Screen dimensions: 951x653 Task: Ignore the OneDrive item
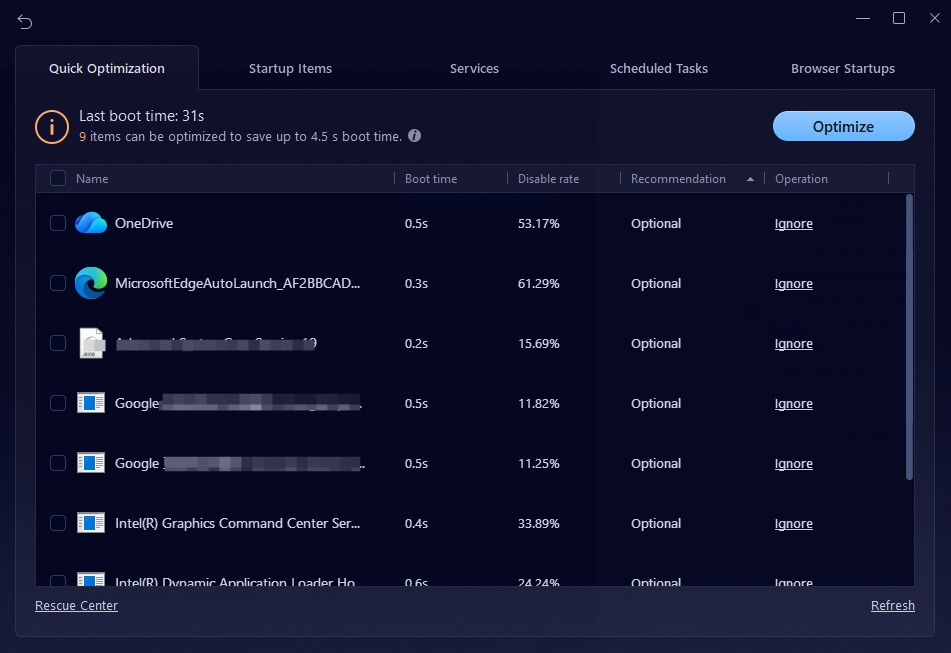pos(793,224)
